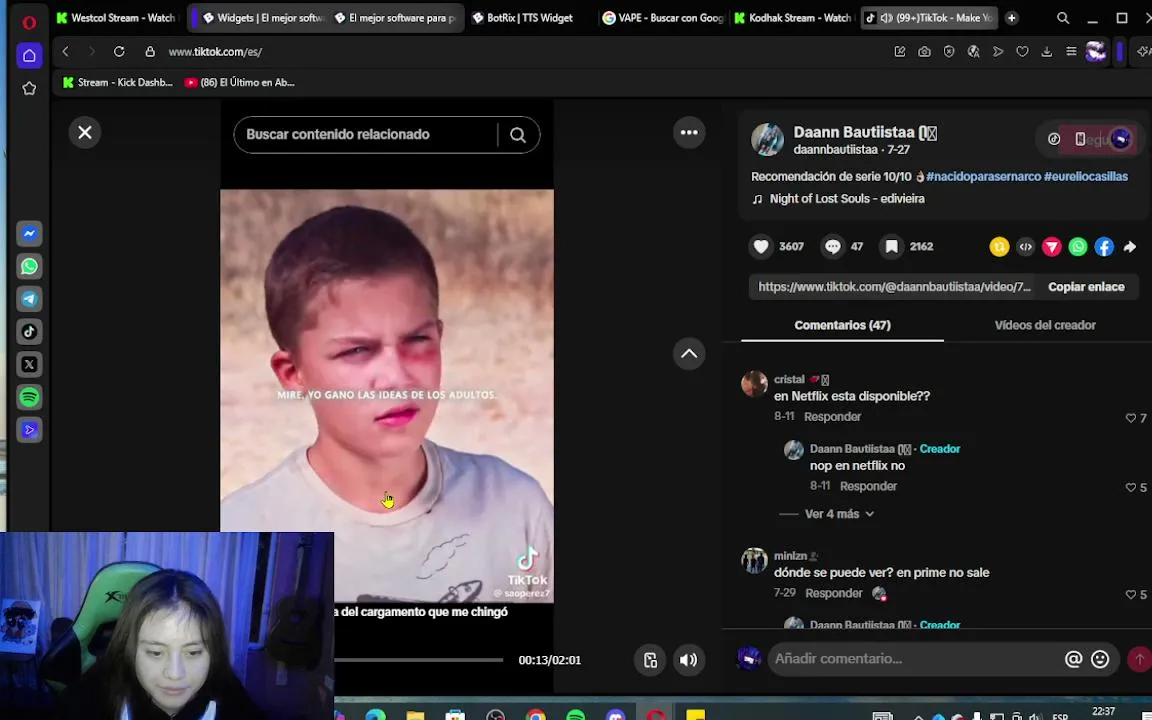Open Opera snapshot camera icon
Viewport: 1152px width, 720px height.
coord(924,51)
